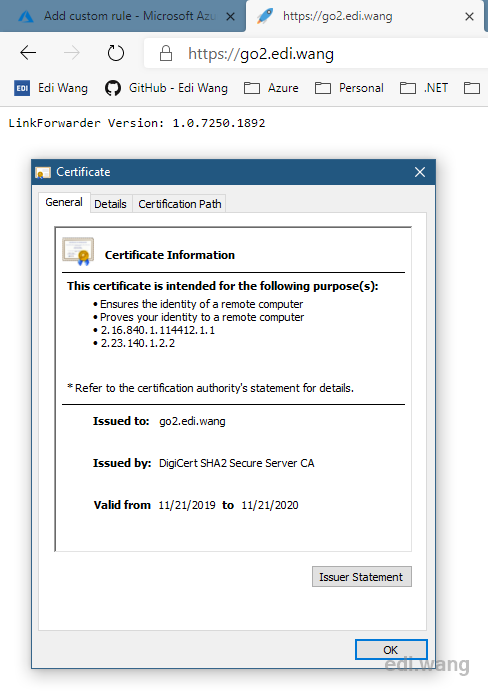Viewport: 488px width, 693px height.
Task: Open the Certification Path tab
Action: coord(179,204)
